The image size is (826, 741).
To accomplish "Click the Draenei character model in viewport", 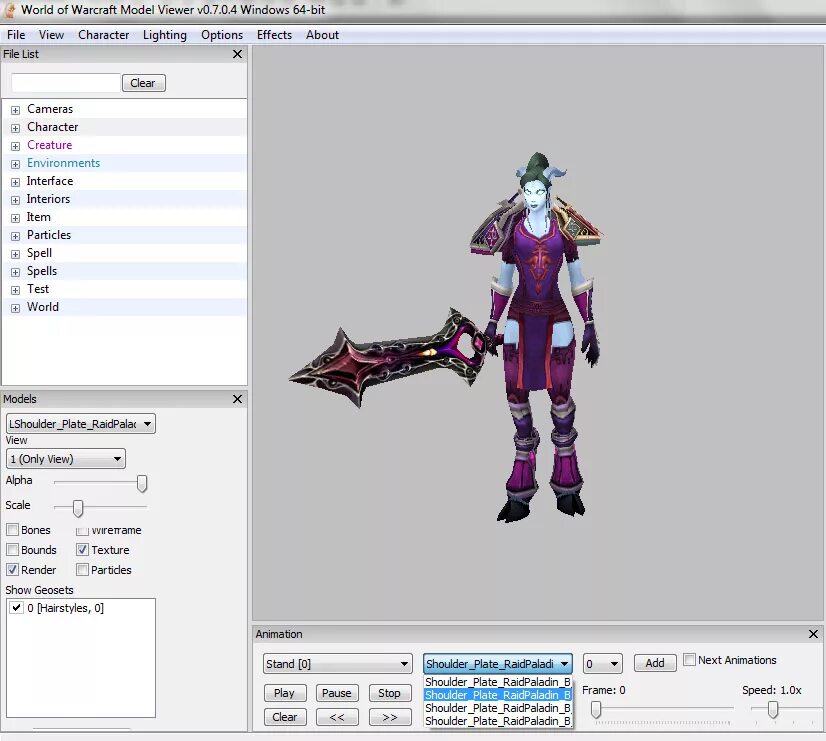I will pos(537,337).
